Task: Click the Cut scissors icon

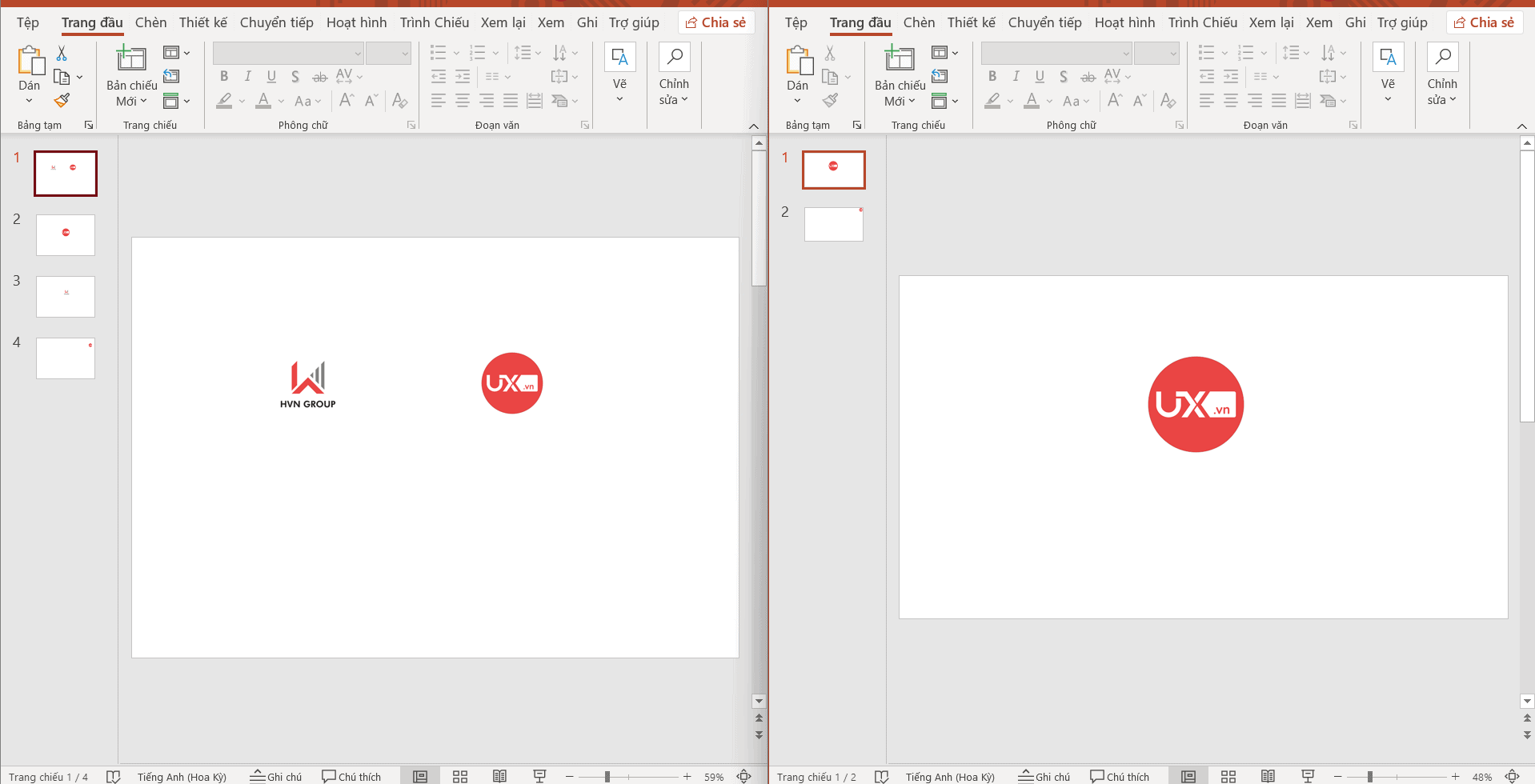Action: click(x=61, y=51)
